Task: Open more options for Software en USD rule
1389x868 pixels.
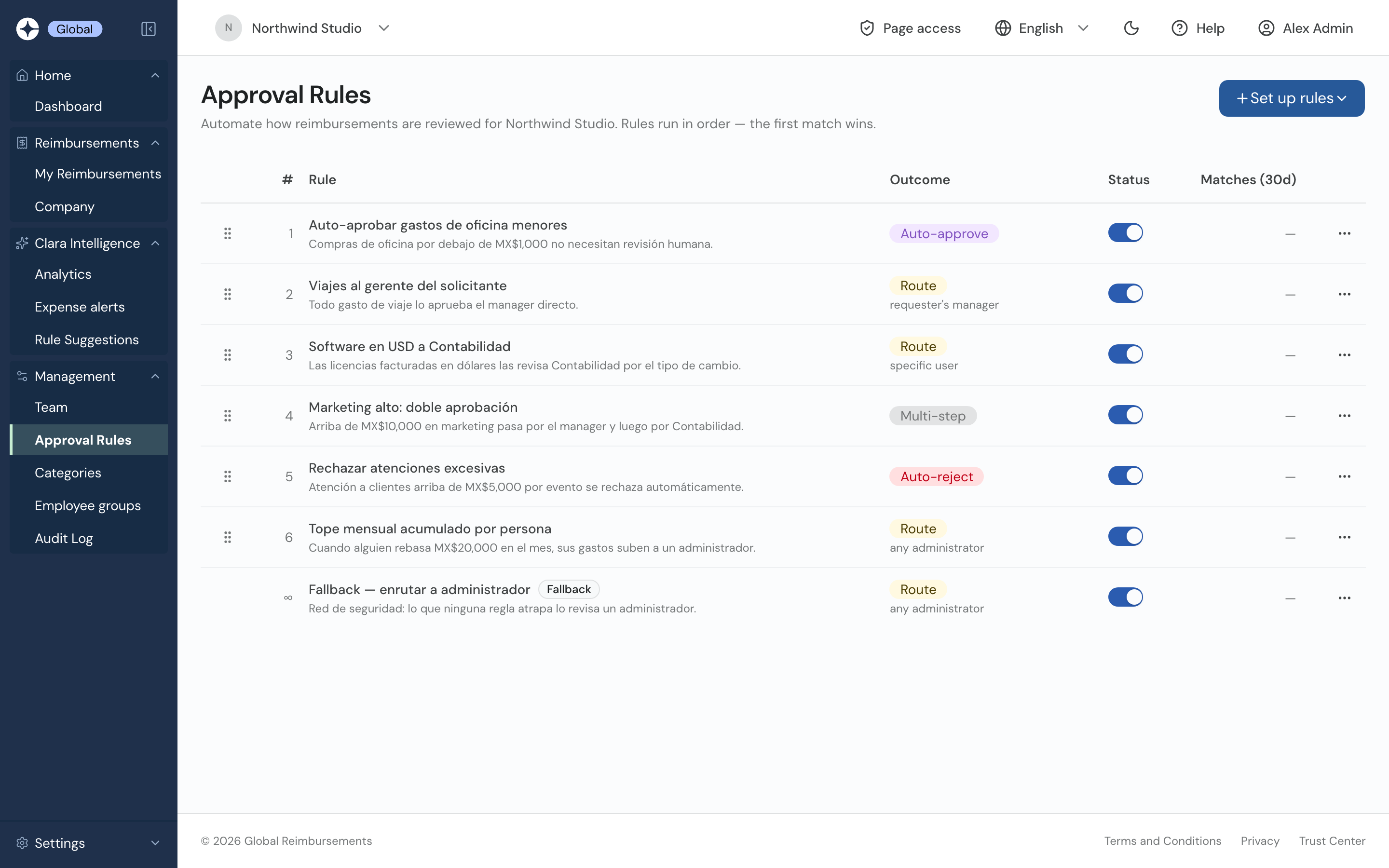Action: click(x=1344, y=355)
